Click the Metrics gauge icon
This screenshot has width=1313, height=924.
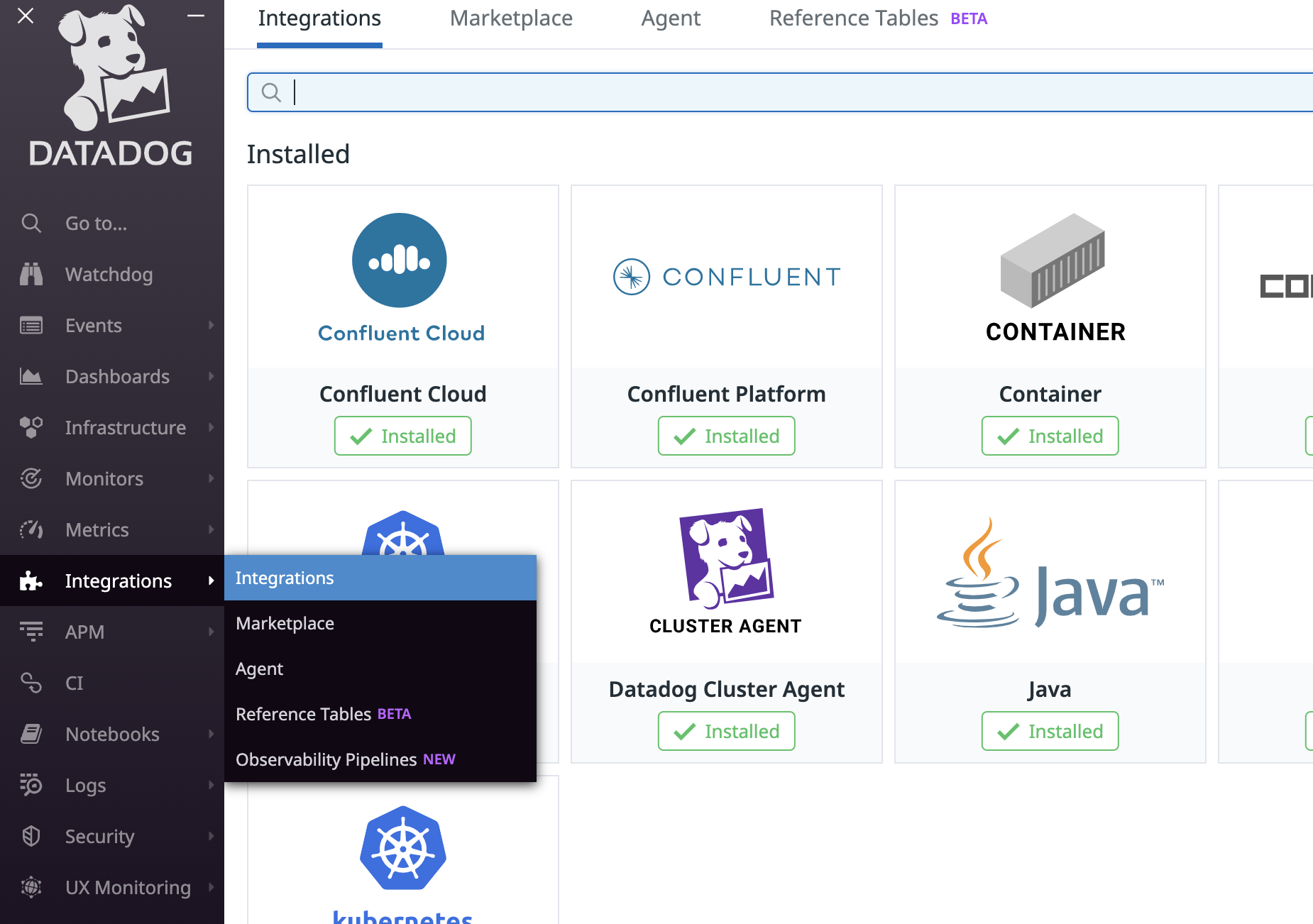tap(31, 530)
